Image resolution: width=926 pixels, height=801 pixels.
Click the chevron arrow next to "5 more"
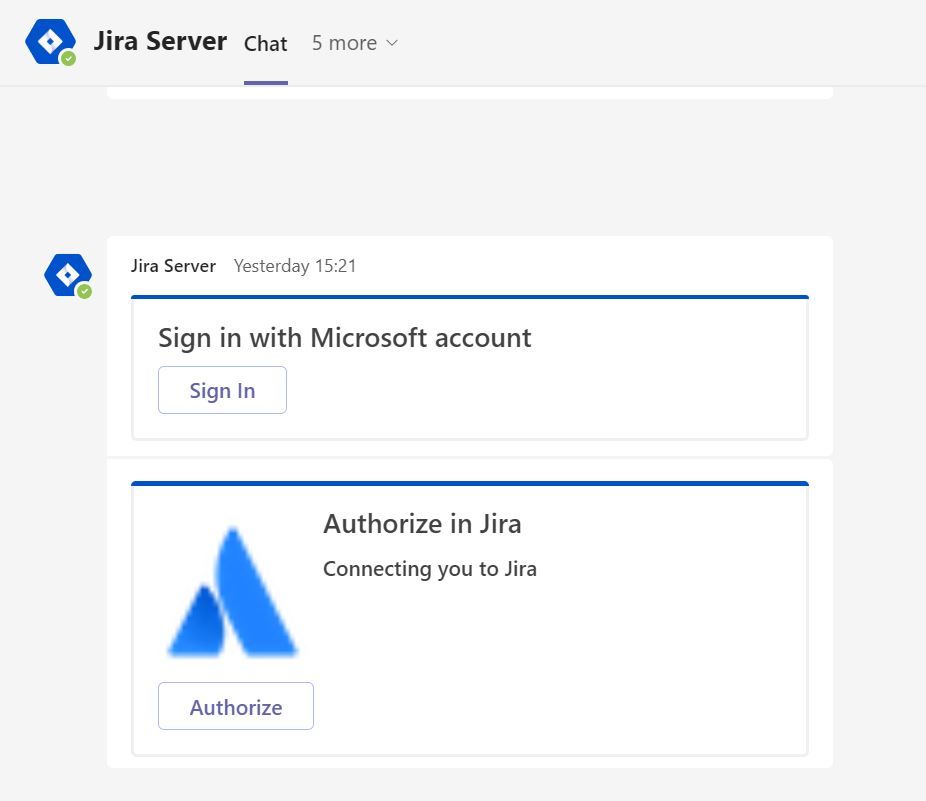coord(392,43)
